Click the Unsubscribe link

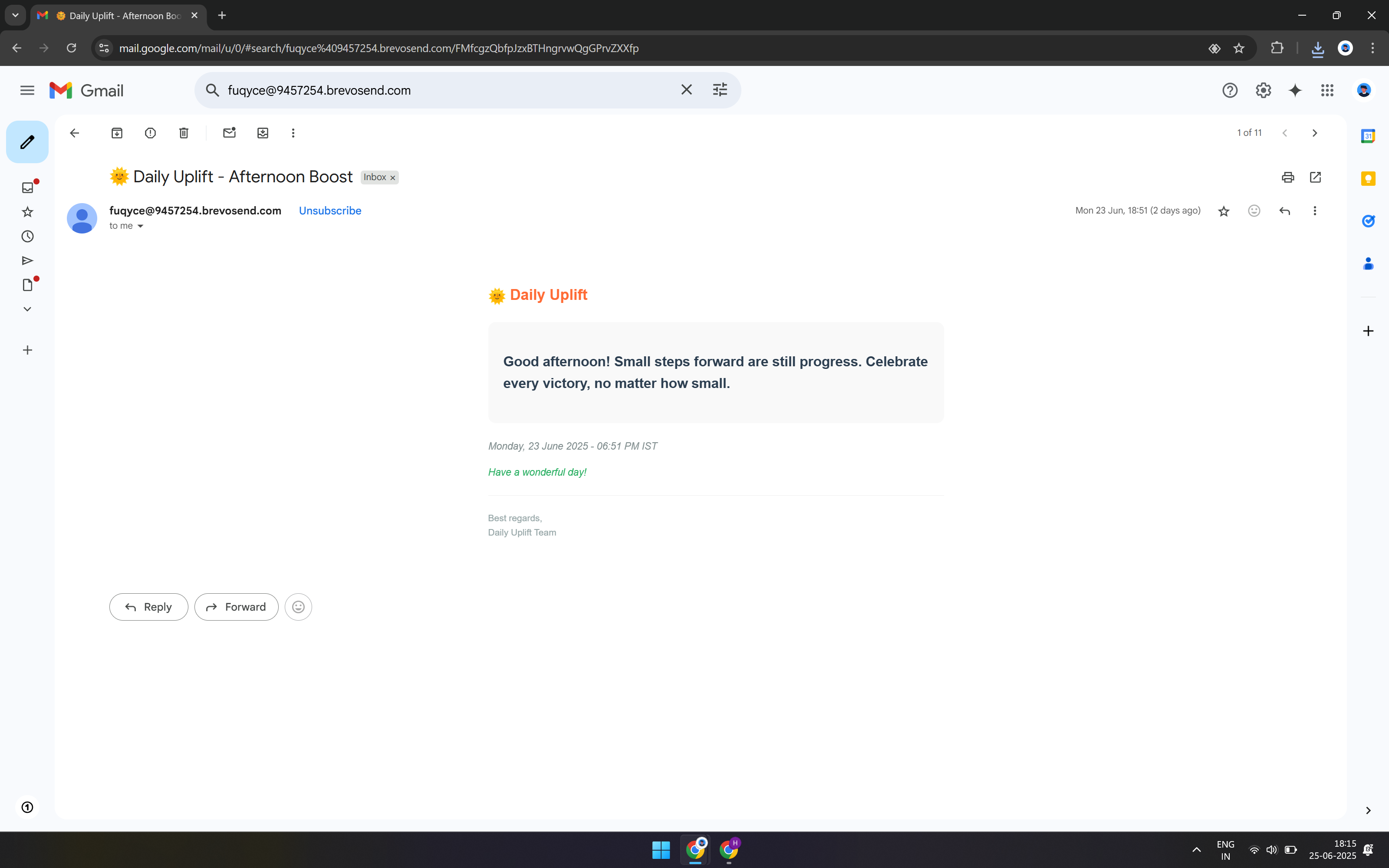(x=329, y=210)
